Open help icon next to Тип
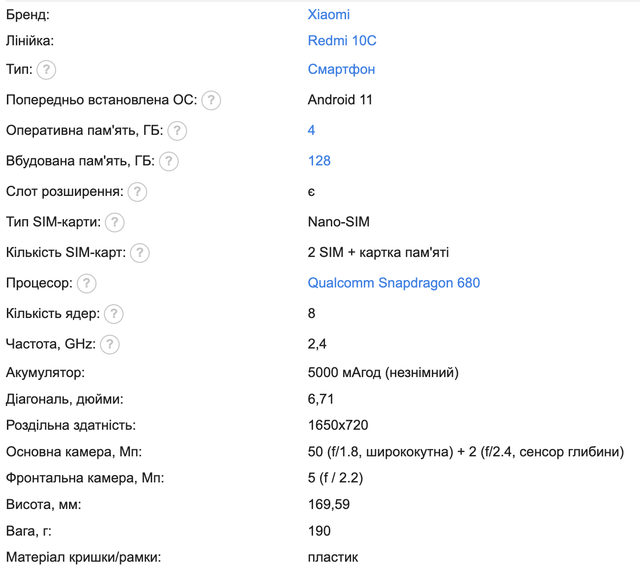The height and width of the screenshot is (574, 640). 46,70
